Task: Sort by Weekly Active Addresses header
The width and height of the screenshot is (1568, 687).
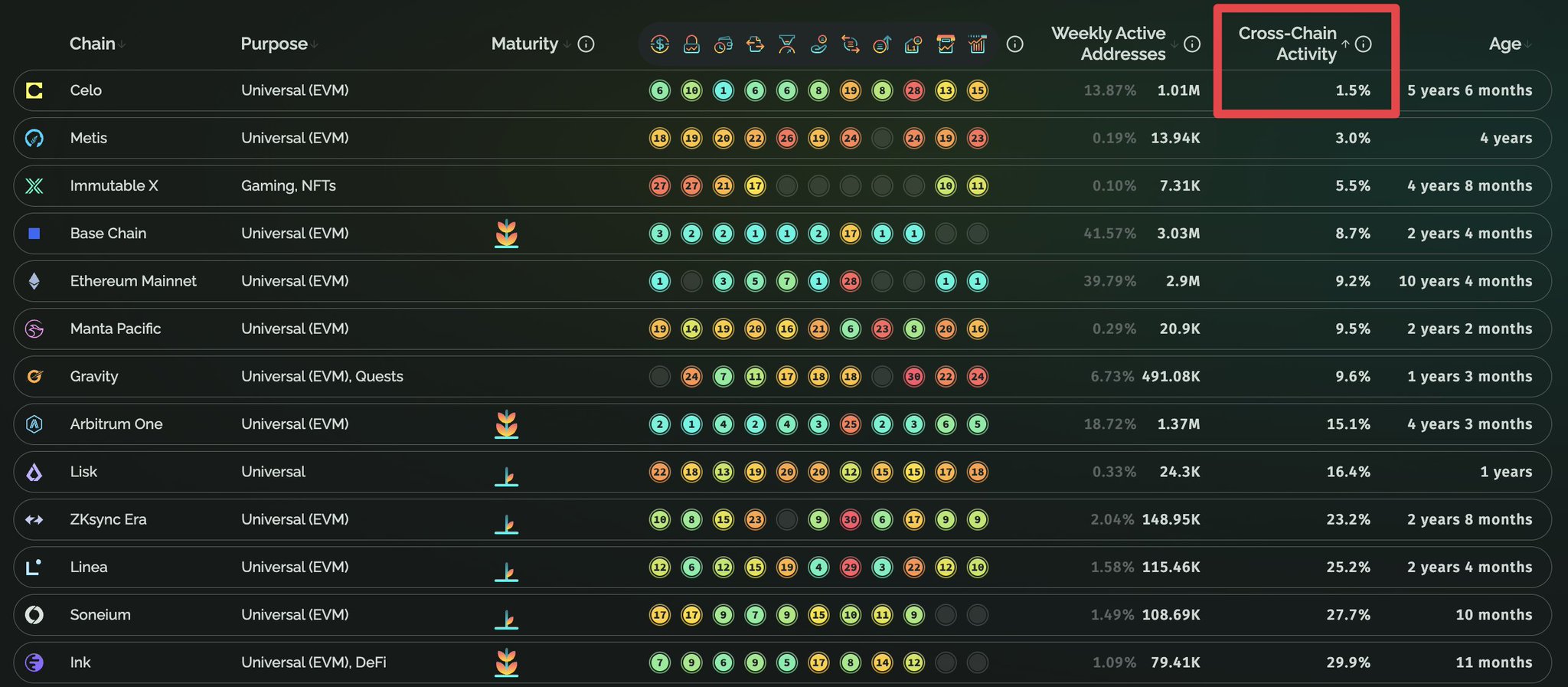Action: coord(1114,44)
